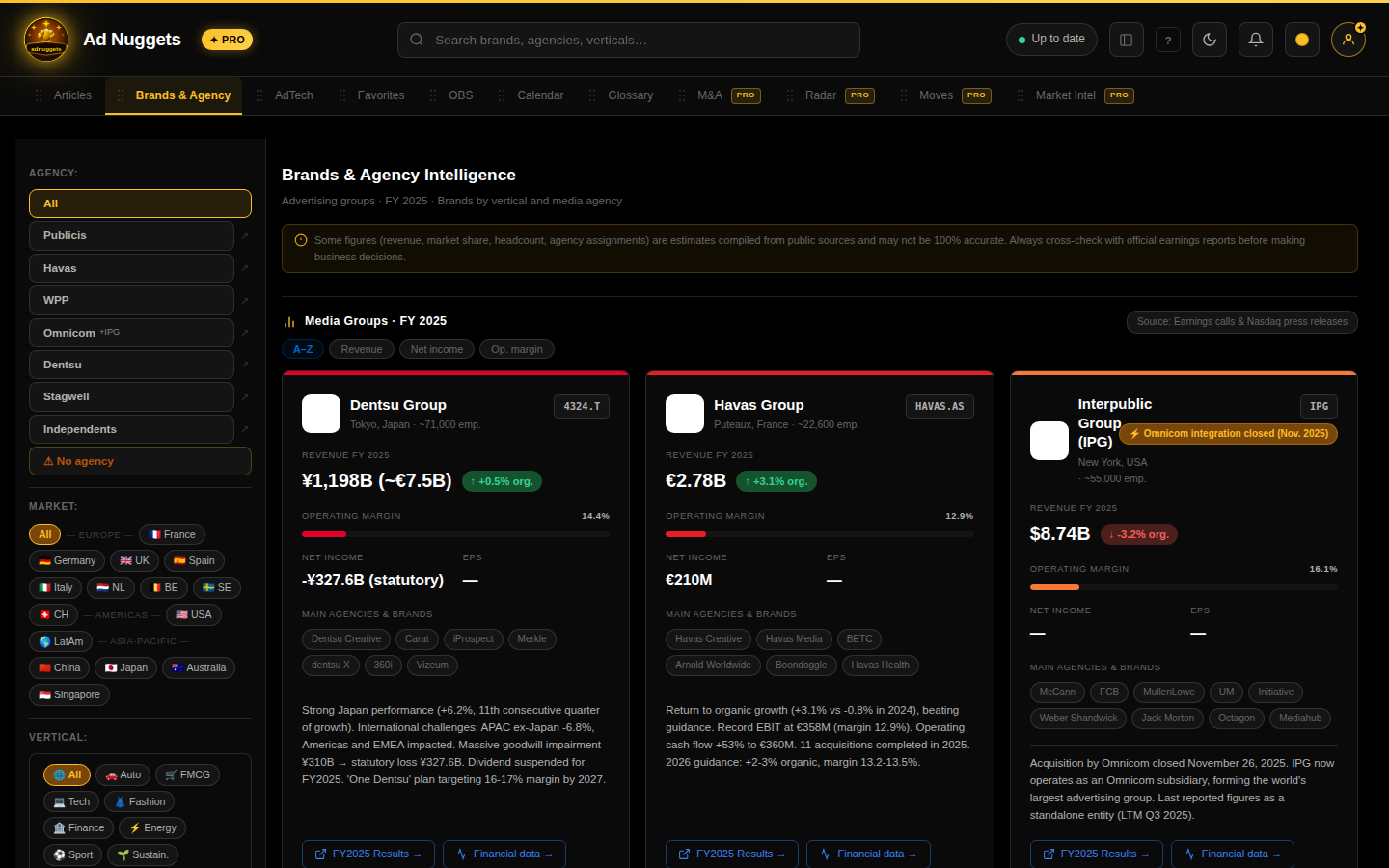The height and width of the screenshot is (868, 1389).
Task: Open the Moves pro tab
Action: pyautogui.click(x=945, y=95)
